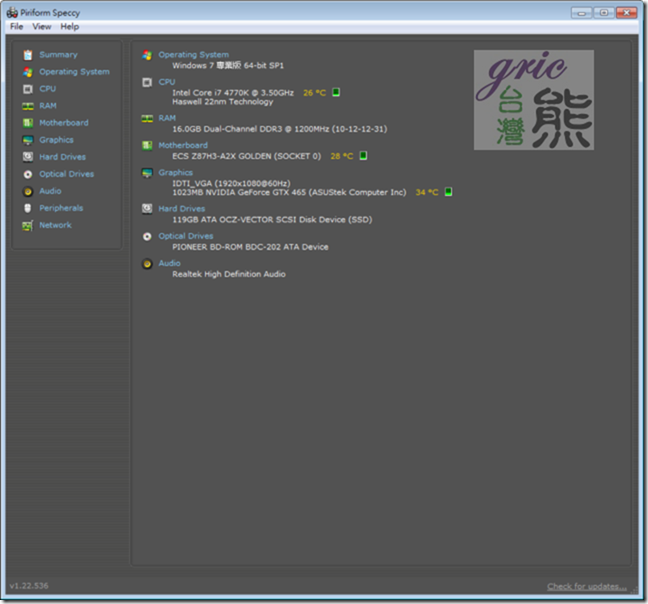Click the Speccy app icon in title bar

coord(12,13)
